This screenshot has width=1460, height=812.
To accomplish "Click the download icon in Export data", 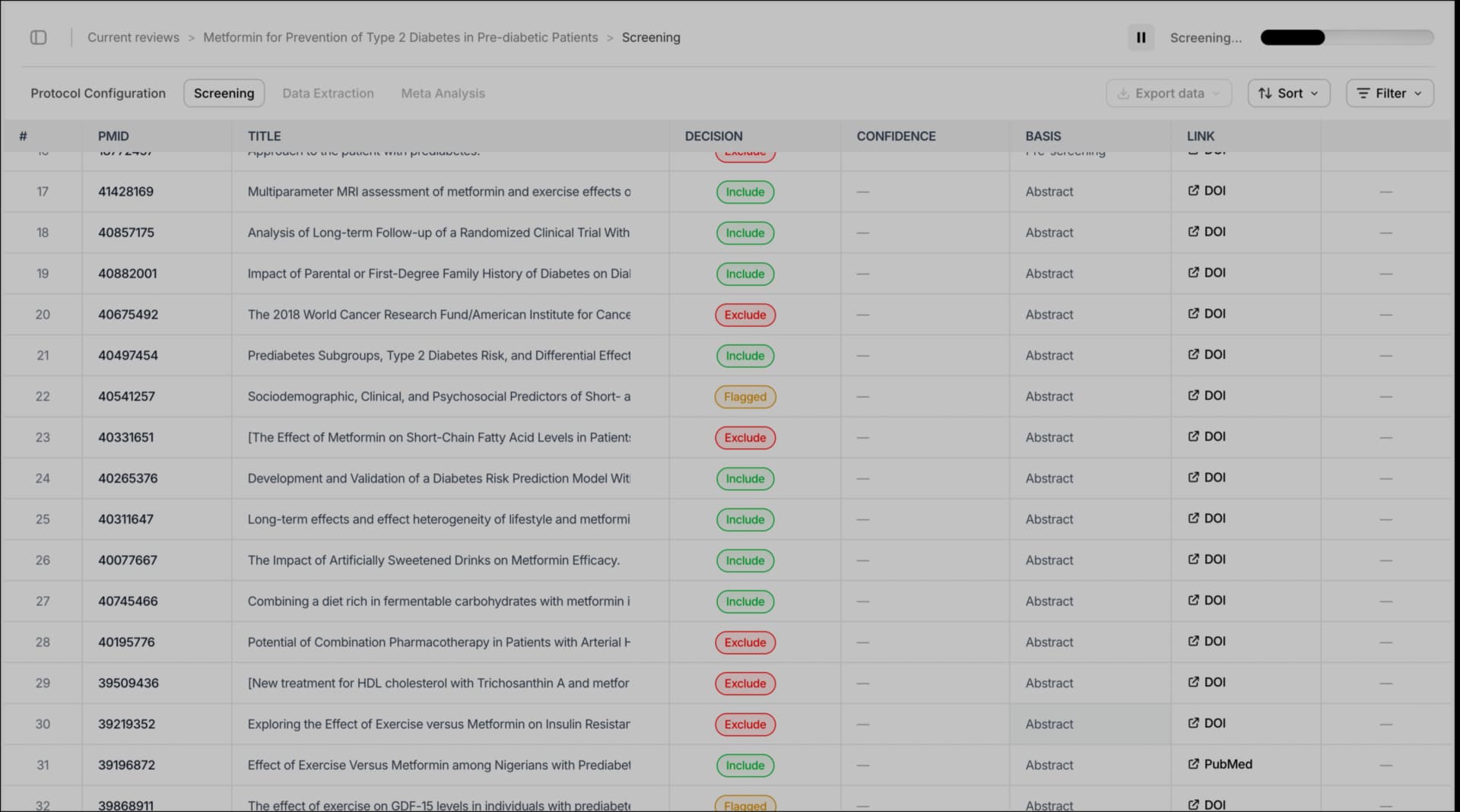I will 1124,93.
